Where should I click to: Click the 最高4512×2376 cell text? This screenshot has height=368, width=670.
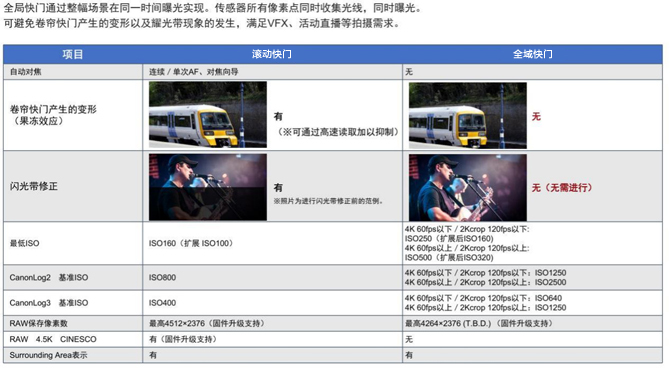[x=206, y=324]
